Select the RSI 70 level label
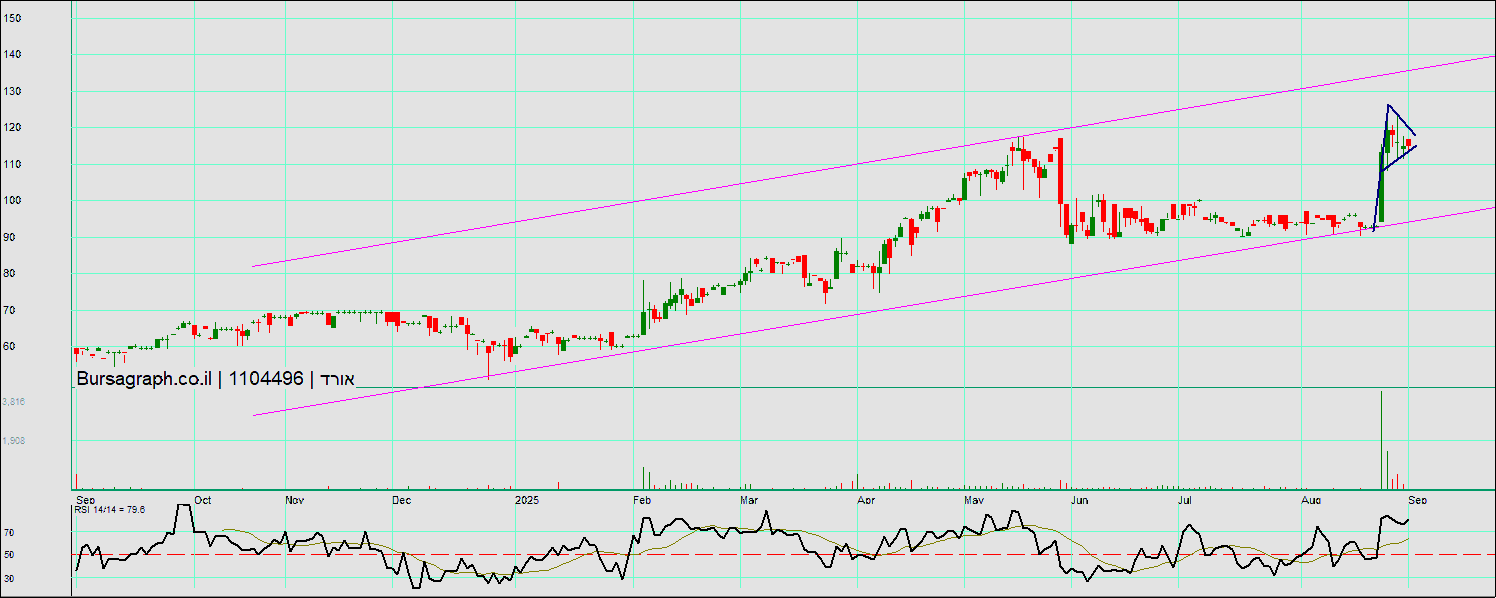Viewport: 1496px width, 598px height. pyautogui.click(x=8, y=533)
